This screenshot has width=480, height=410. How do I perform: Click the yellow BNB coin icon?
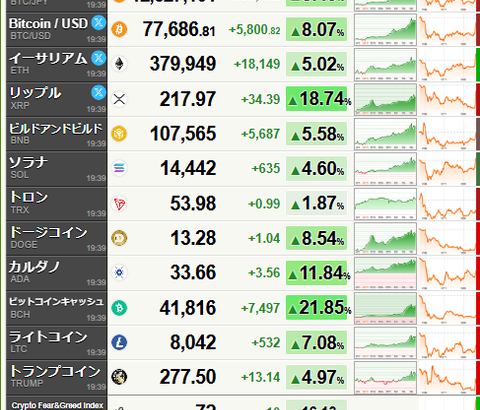119,134
